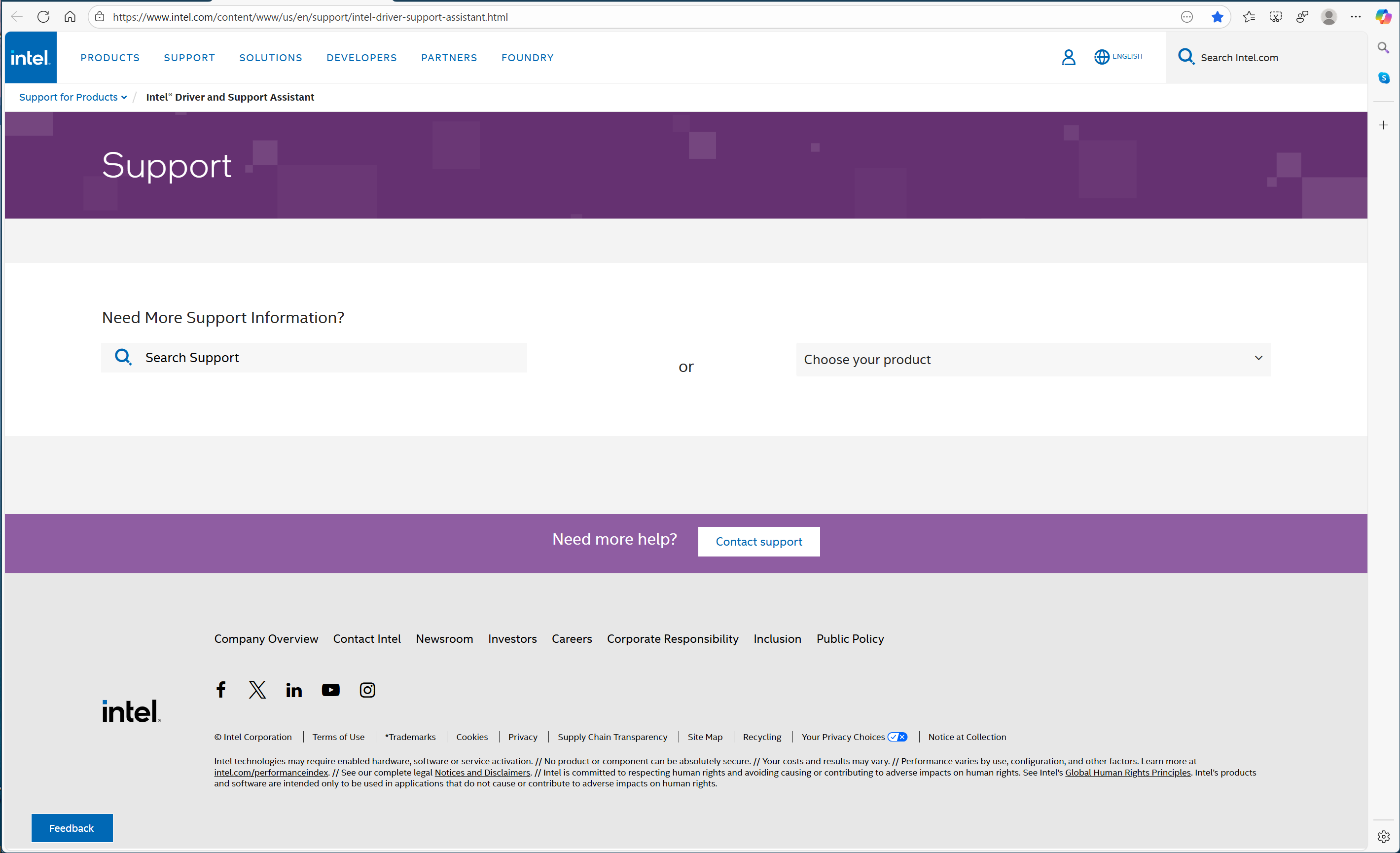Open the Developers navigation menu

pos(361,57)
